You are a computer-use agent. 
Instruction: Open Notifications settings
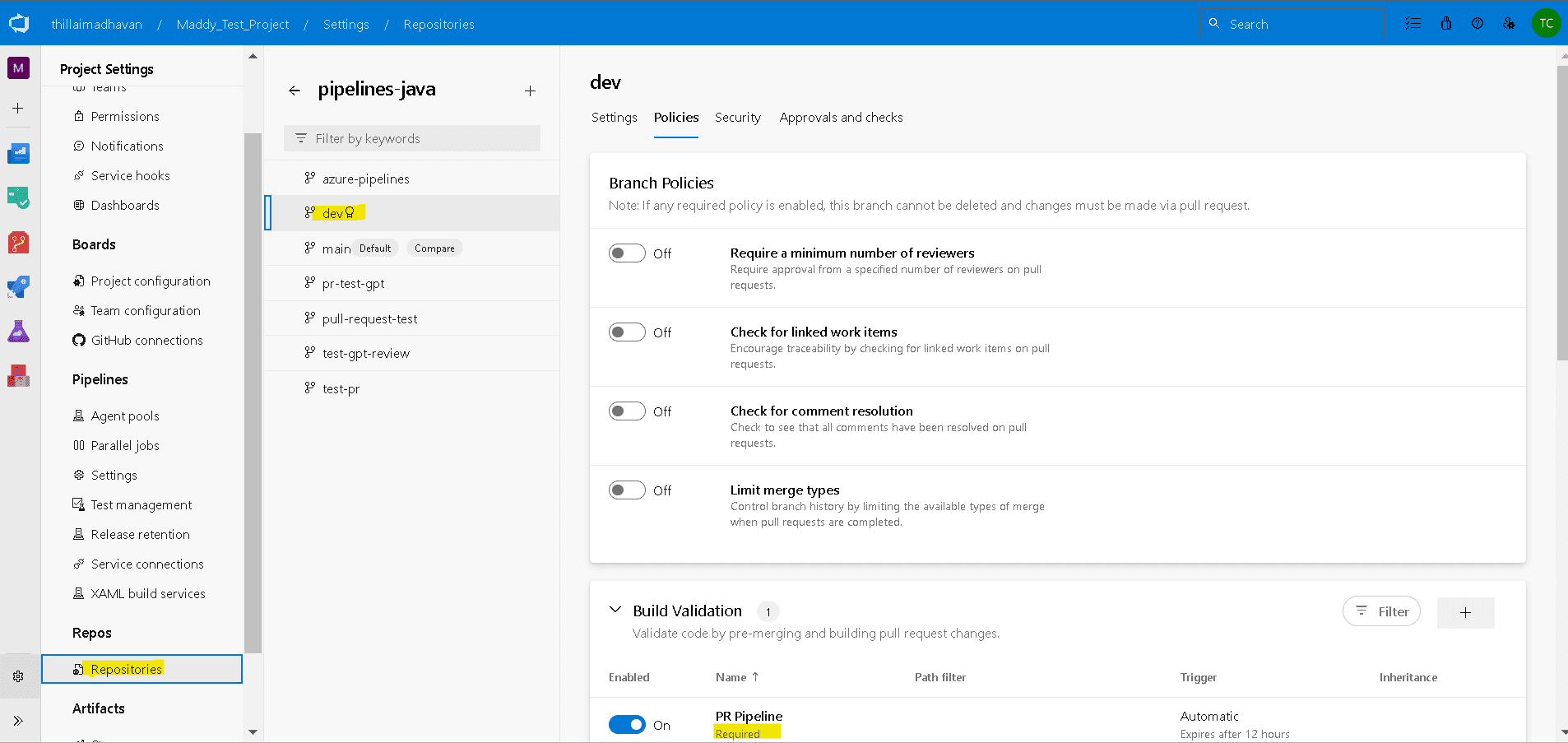coord(127,146)
